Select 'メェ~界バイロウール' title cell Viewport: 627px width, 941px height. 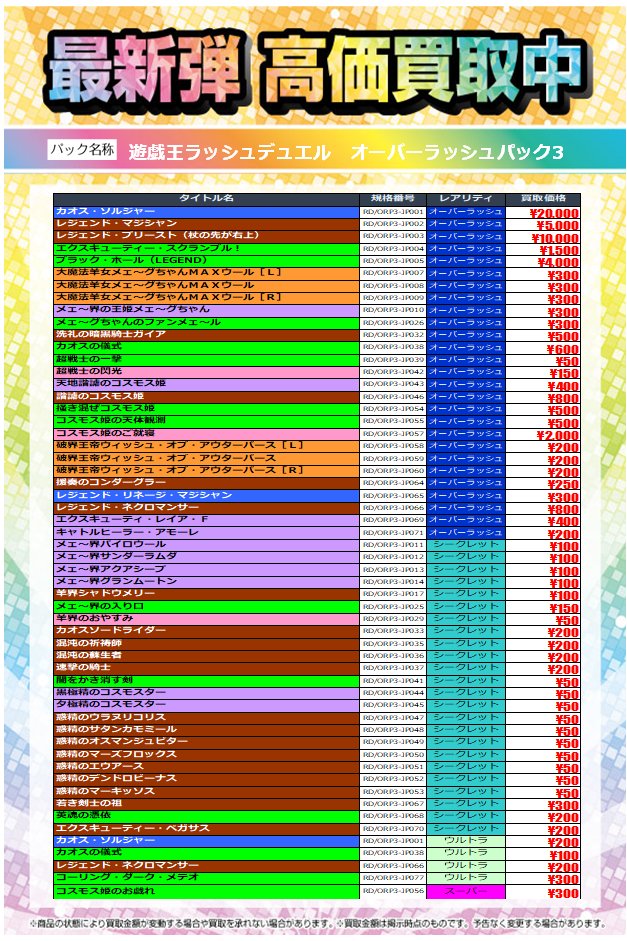click(x=206, y=545)
